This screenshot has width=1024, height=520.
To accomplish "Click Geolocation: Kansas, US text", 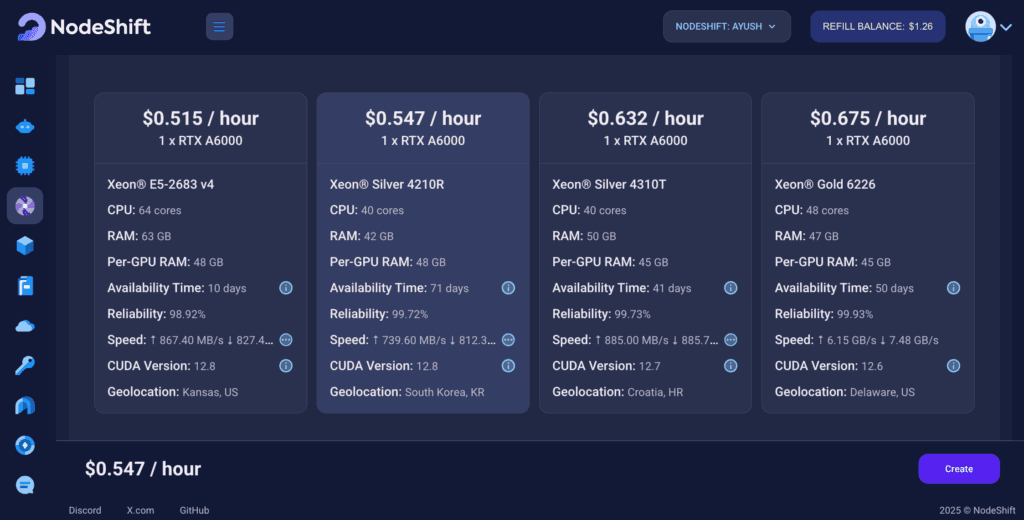I will click(172, 392).
